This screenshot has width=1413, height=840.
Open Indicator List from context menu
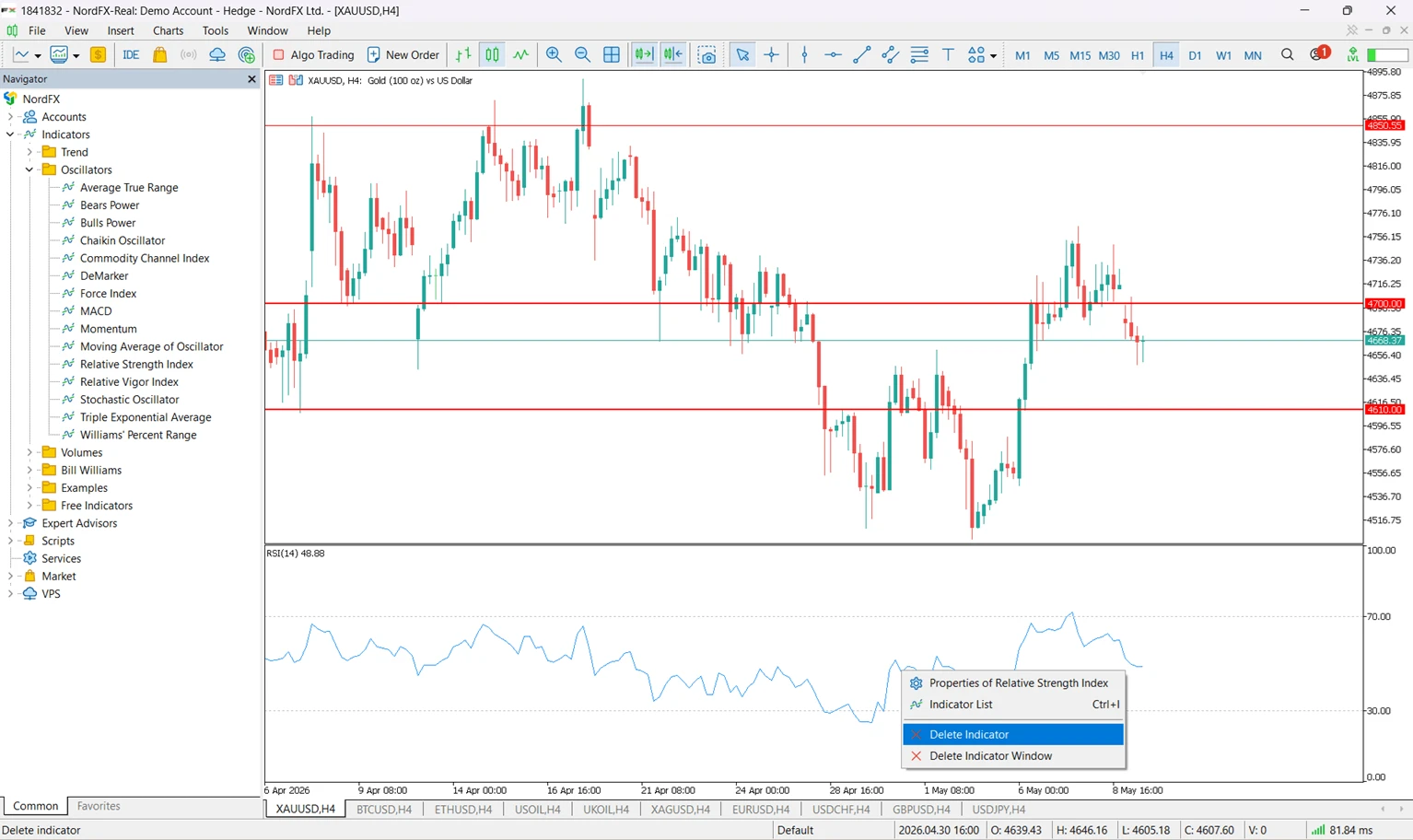(x=1013, y=705)
